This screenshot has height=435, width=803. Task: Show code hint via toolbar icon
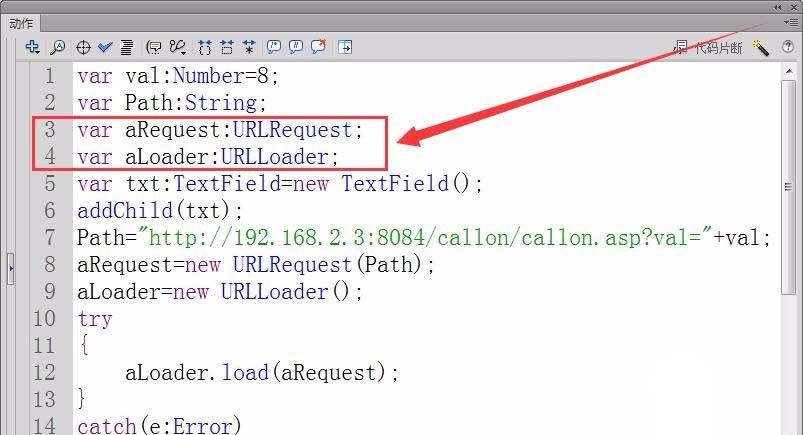click(x=154, y=48)
